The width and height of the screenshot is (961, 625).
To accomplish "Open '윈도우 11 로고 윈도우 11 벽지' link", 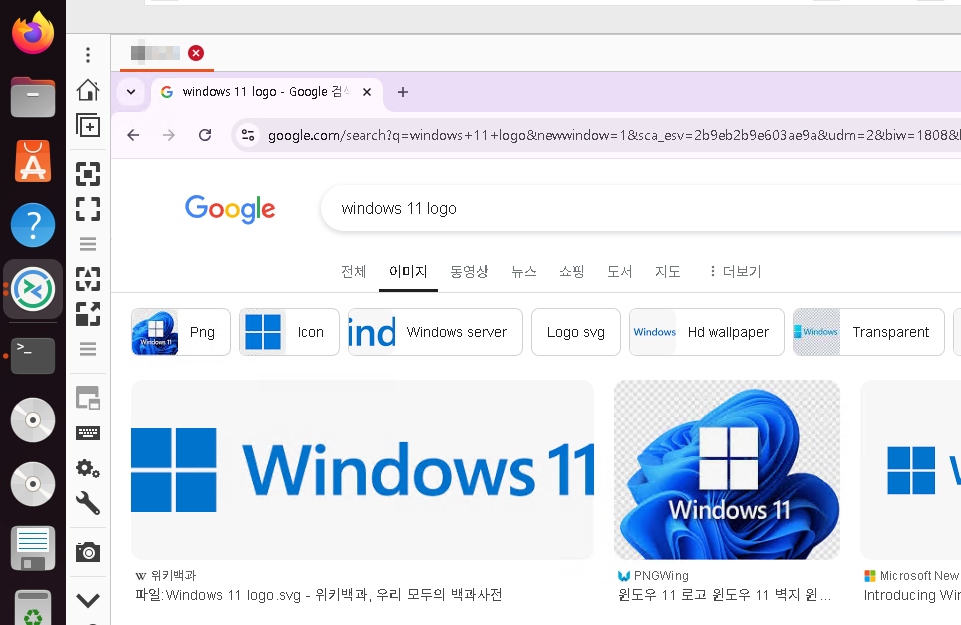I will click(724, 595).
